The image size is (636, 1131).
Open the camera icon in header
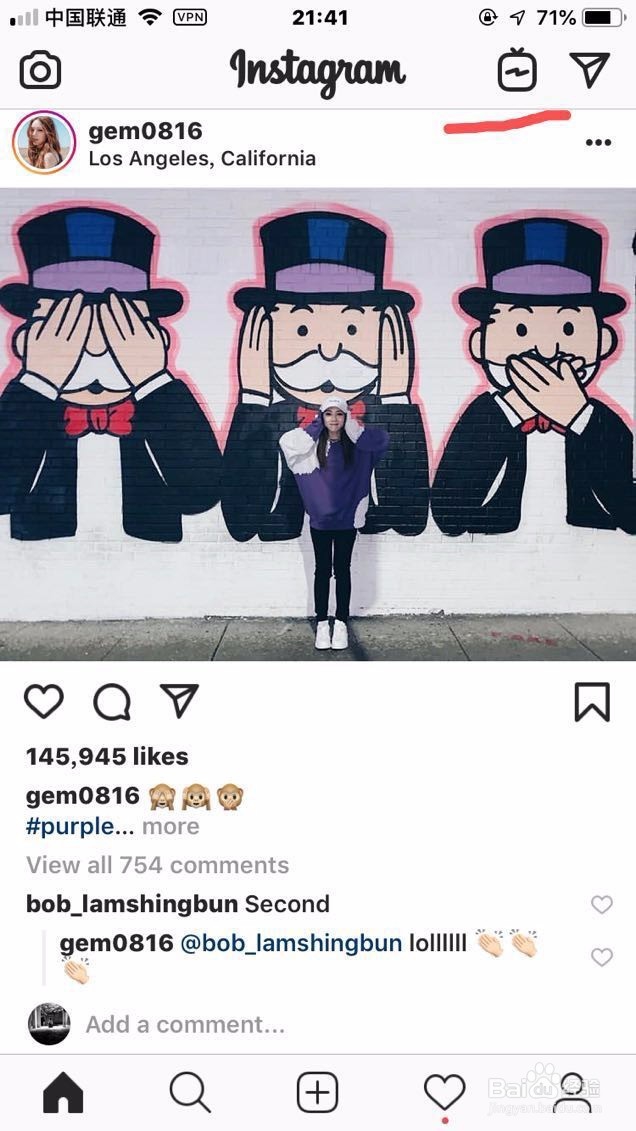tap(40, 70)
